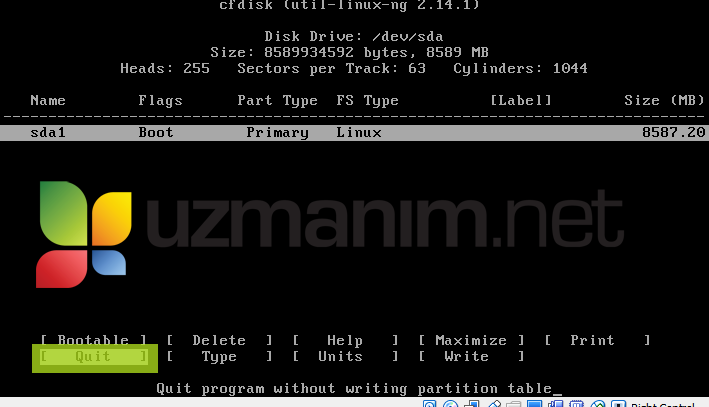This screenshot has width=709, height=407.
Task: Click the optical disc status icon
Action: [451, 404]
